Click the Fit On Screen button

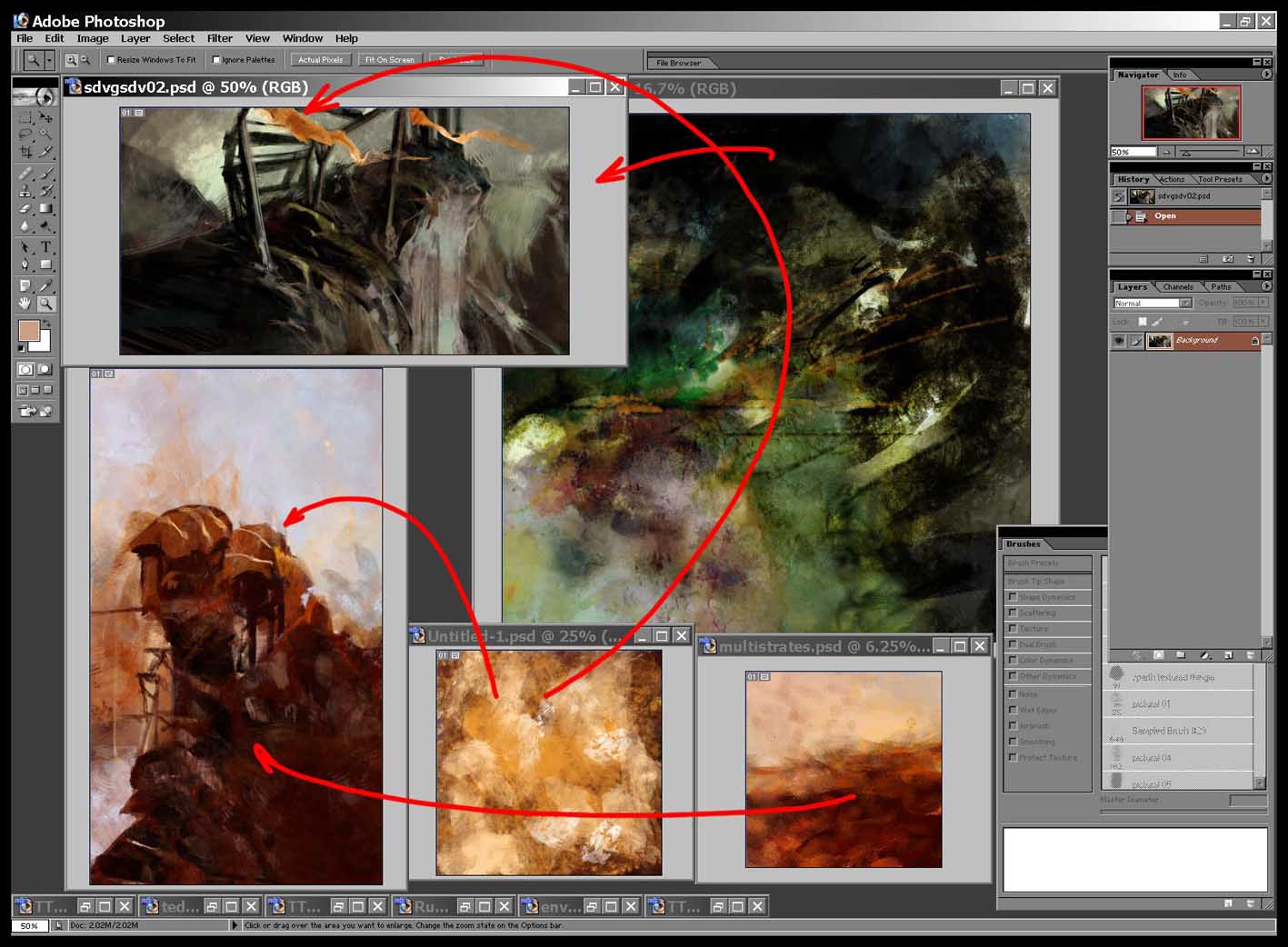point(389,60)
